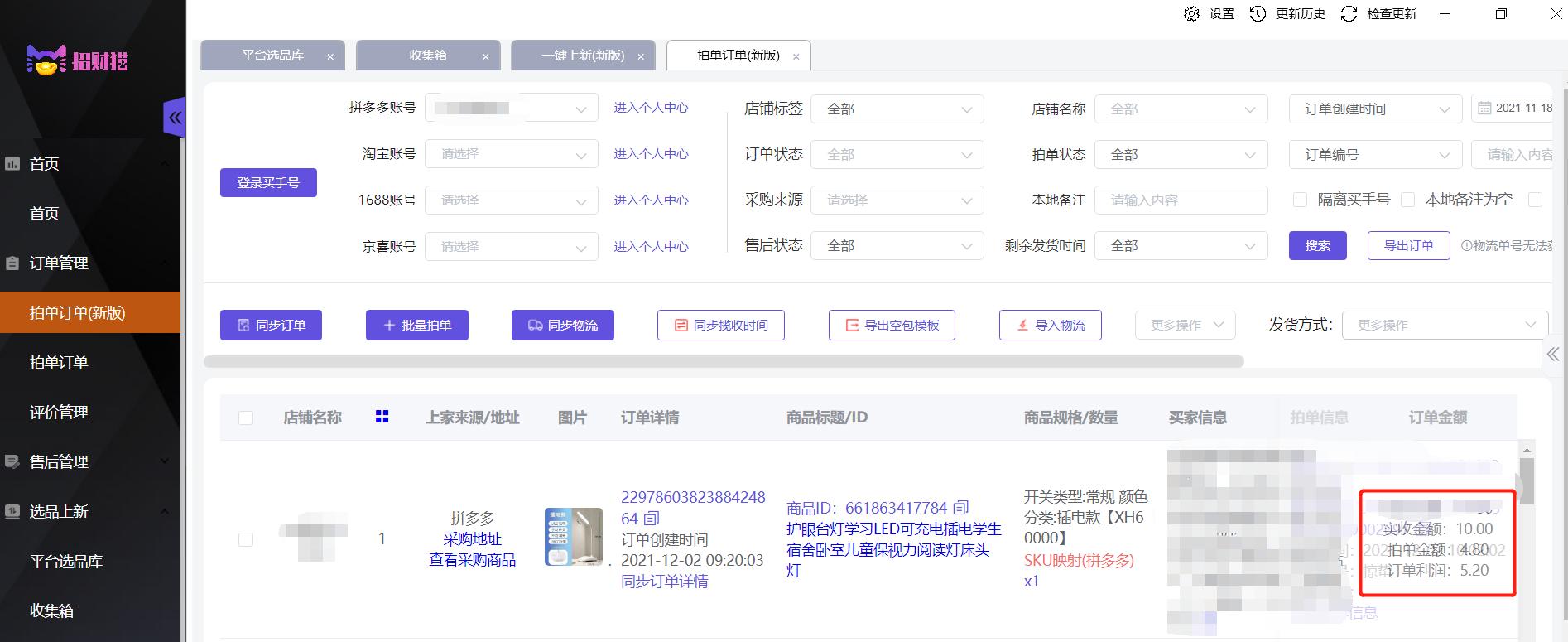
Task: Open the 采购来源 dropdown
Action: [x=897, y=200]
